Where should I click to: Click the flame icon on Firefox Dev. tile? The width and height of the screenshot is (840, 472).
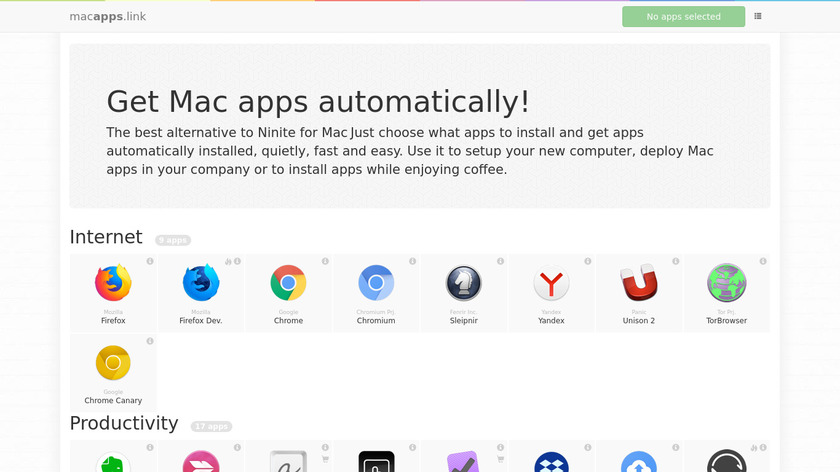coord(228,261)
